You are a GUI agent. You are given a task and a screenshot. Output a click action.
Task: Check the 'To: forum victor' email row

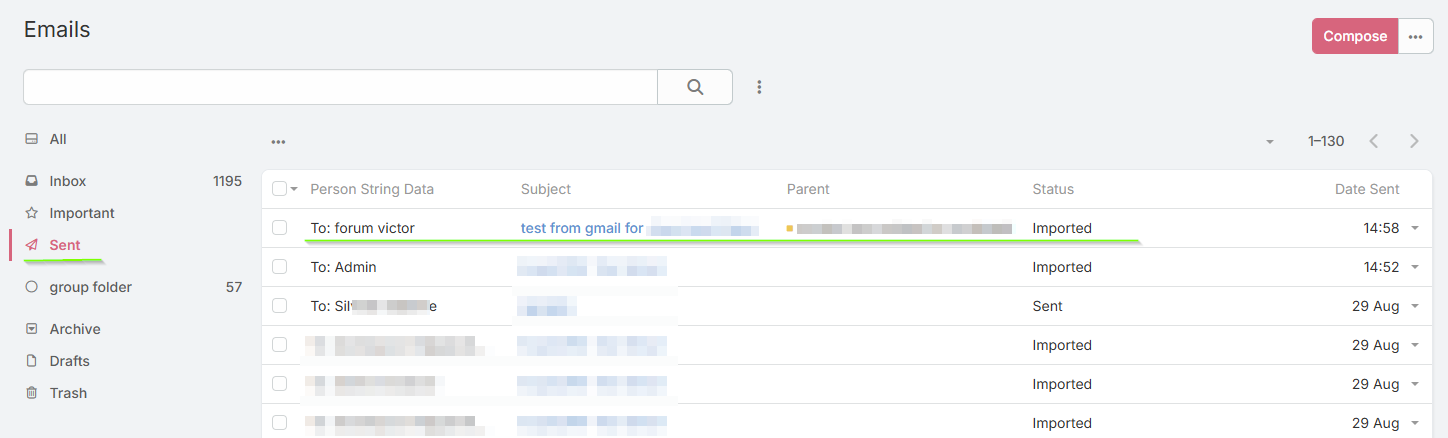coord(280,228)
